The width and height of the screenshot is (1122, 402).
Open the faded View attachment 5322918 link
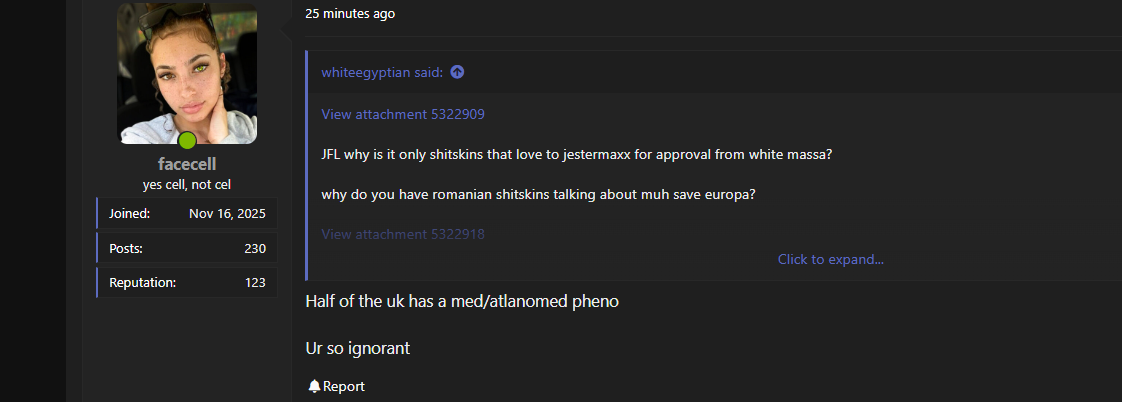tap(403, 234)
